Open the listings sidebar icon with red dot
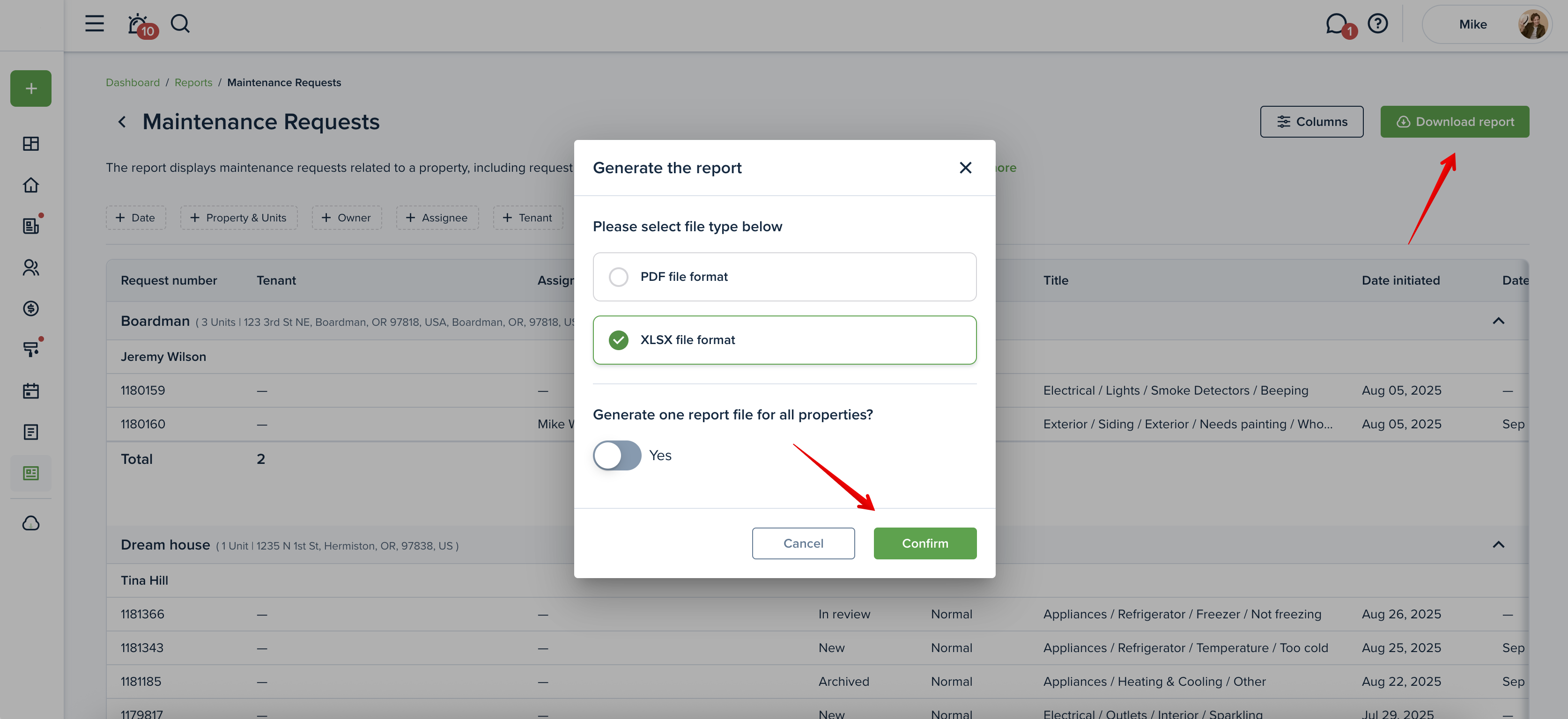This screenshot has width=1568, height=719. (x=31, y=226)
